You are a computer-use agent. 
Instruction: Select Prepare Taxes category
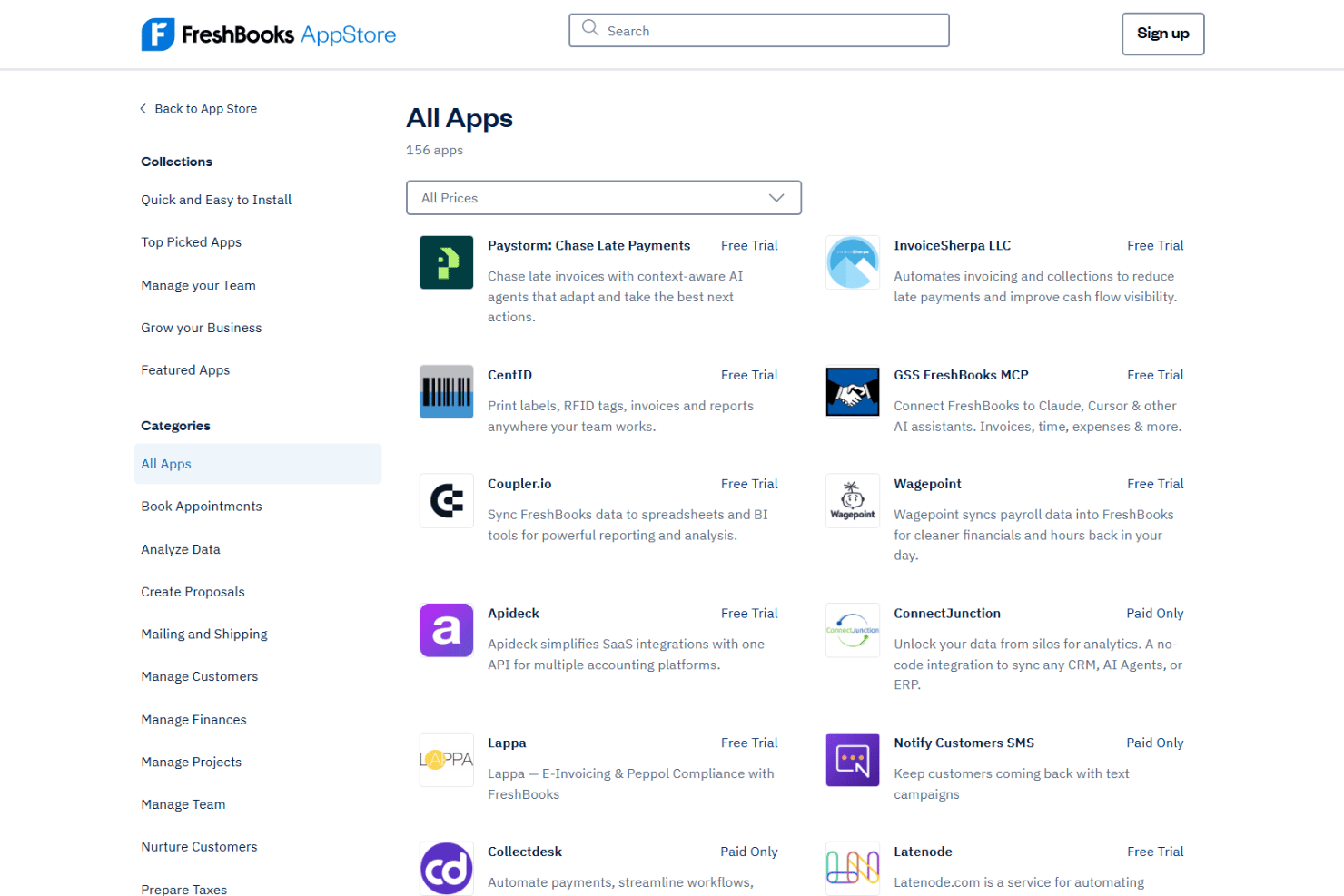pos(184,890)
